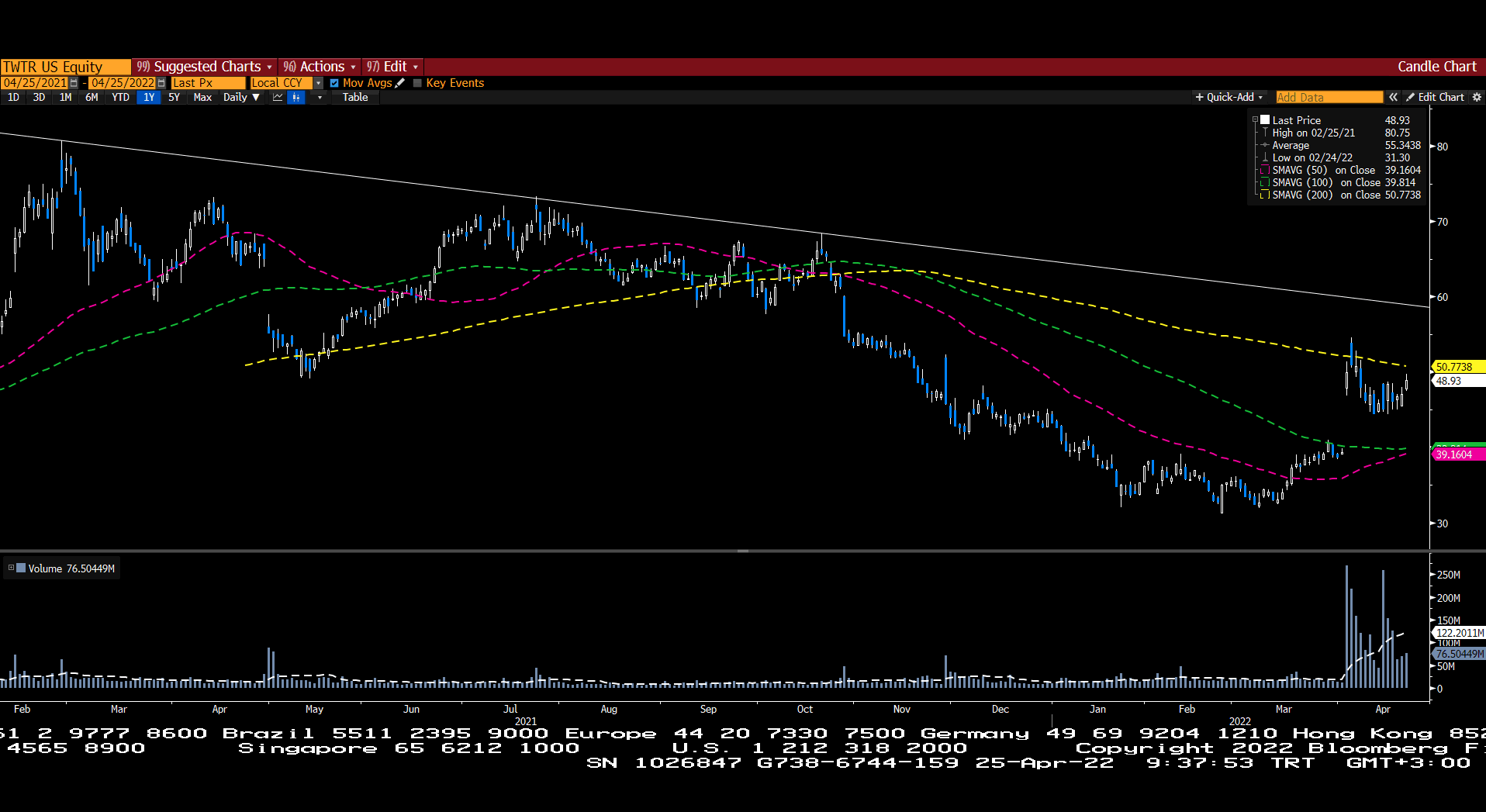Click the Add Data input field

click(1329, 97)
